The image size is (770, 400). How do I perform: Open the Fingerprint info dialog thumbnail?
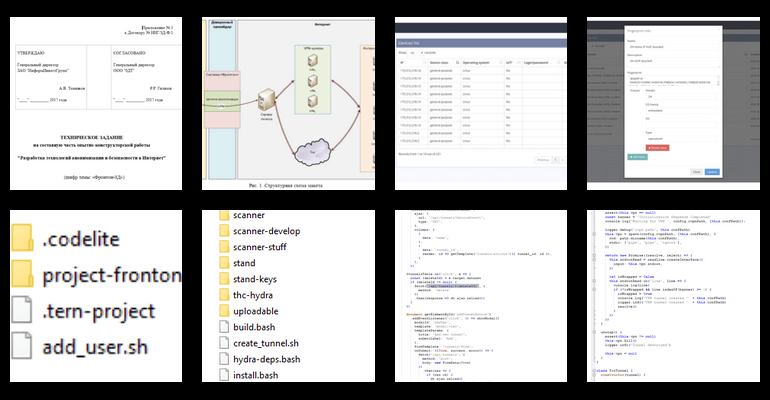673,104
